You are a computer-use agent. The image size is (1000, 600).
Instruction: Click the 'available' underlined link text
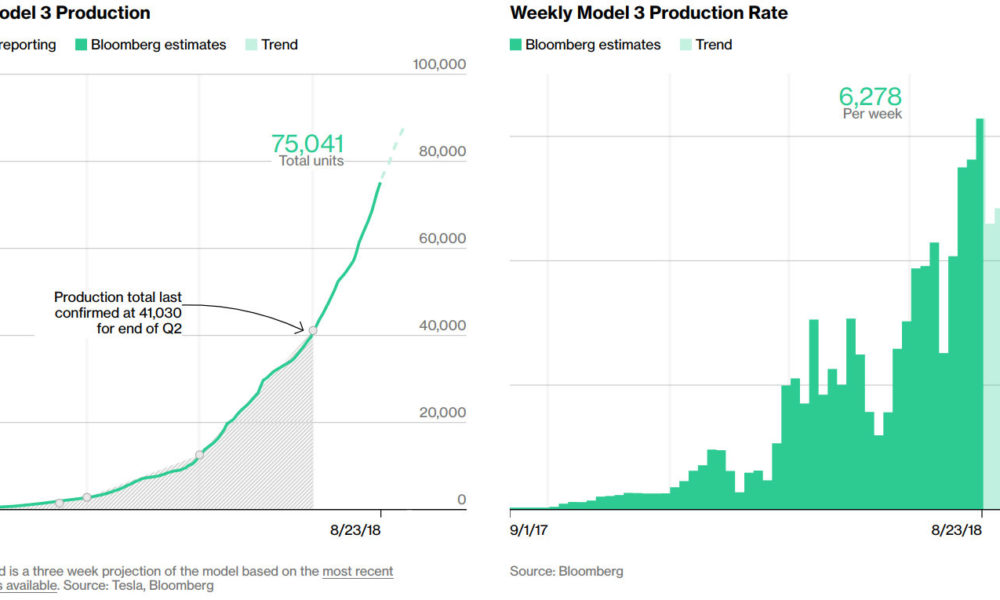pyautogui.click(x=32, y=585)
